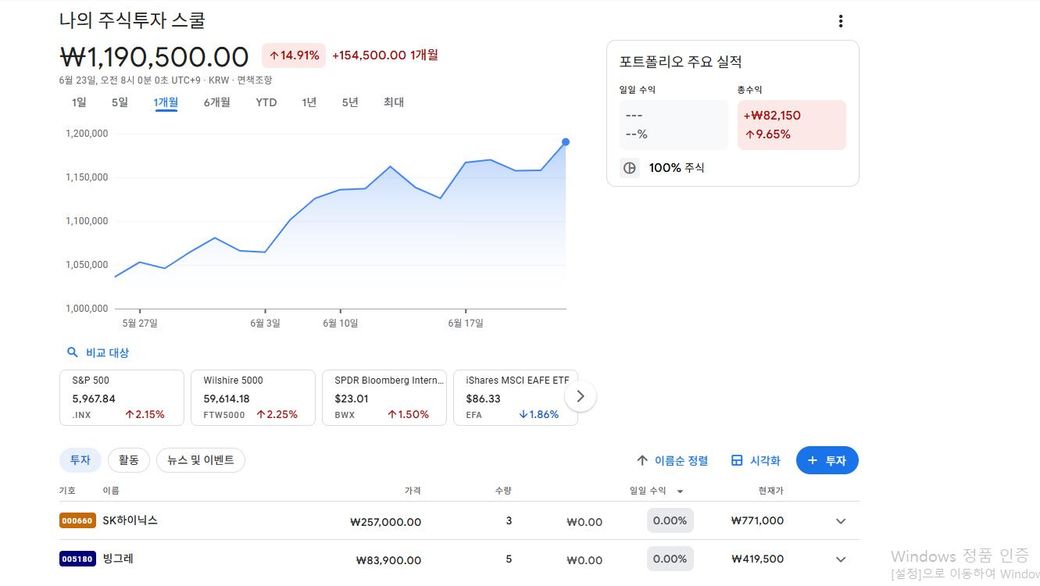Select the 6개월 time range tab
Image resolution: width=1040 pixels, height=586 pixels.
pos(217,102)
